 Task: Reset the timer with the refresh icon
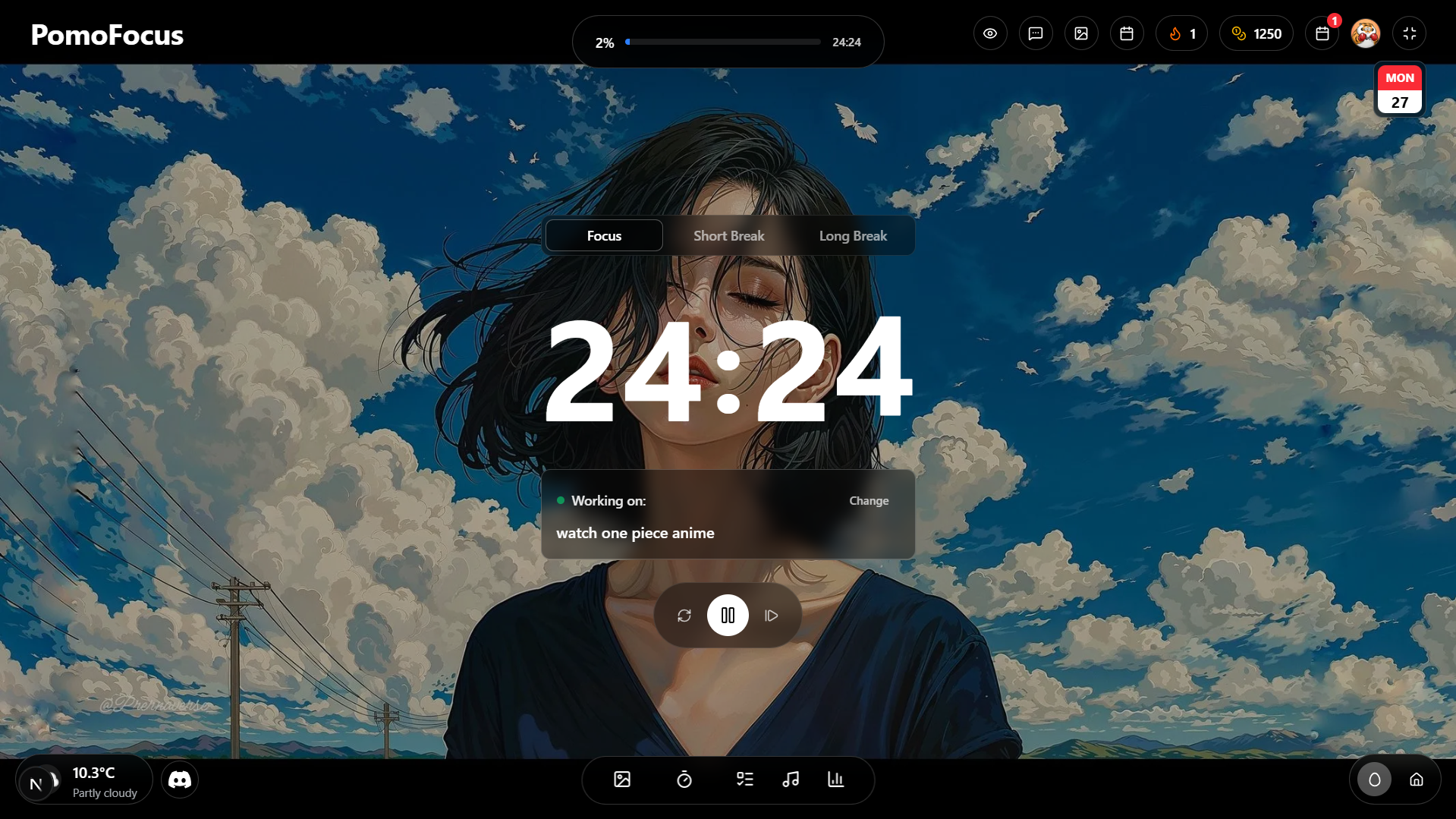click(x=684, y=616)
